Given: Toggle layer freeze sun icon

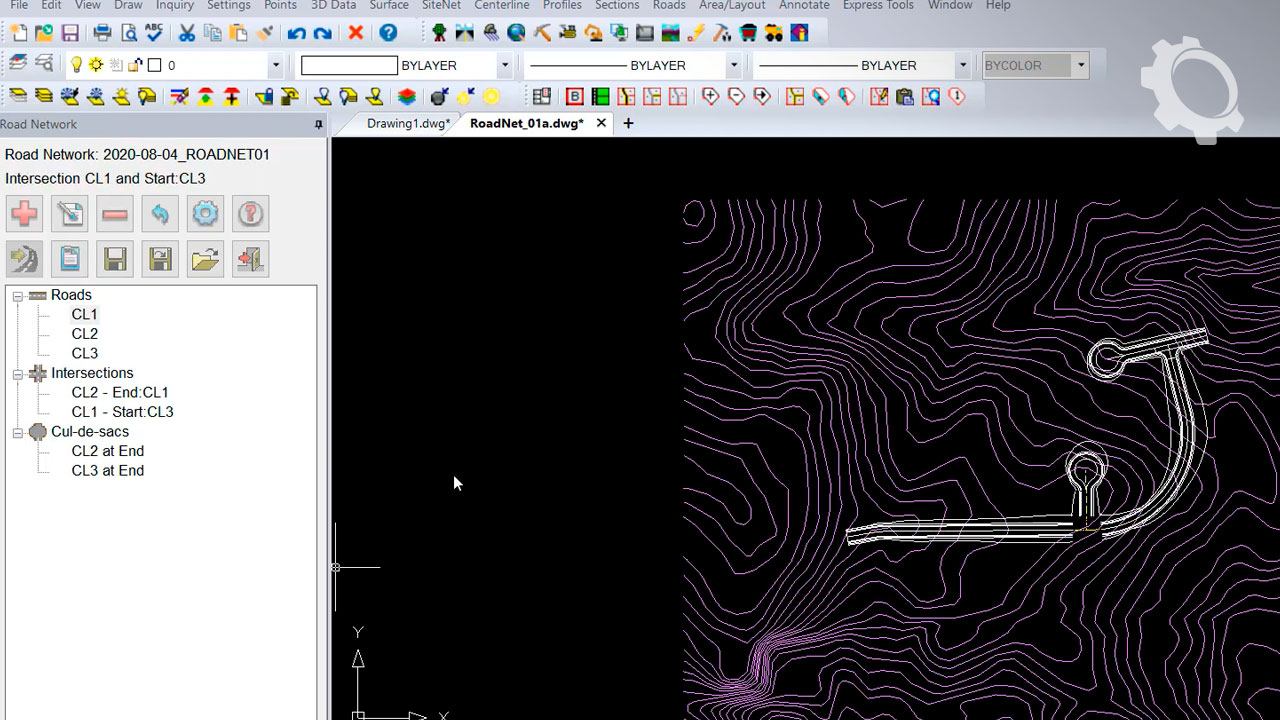Looking at the screenshot, I should coord(96,65).
